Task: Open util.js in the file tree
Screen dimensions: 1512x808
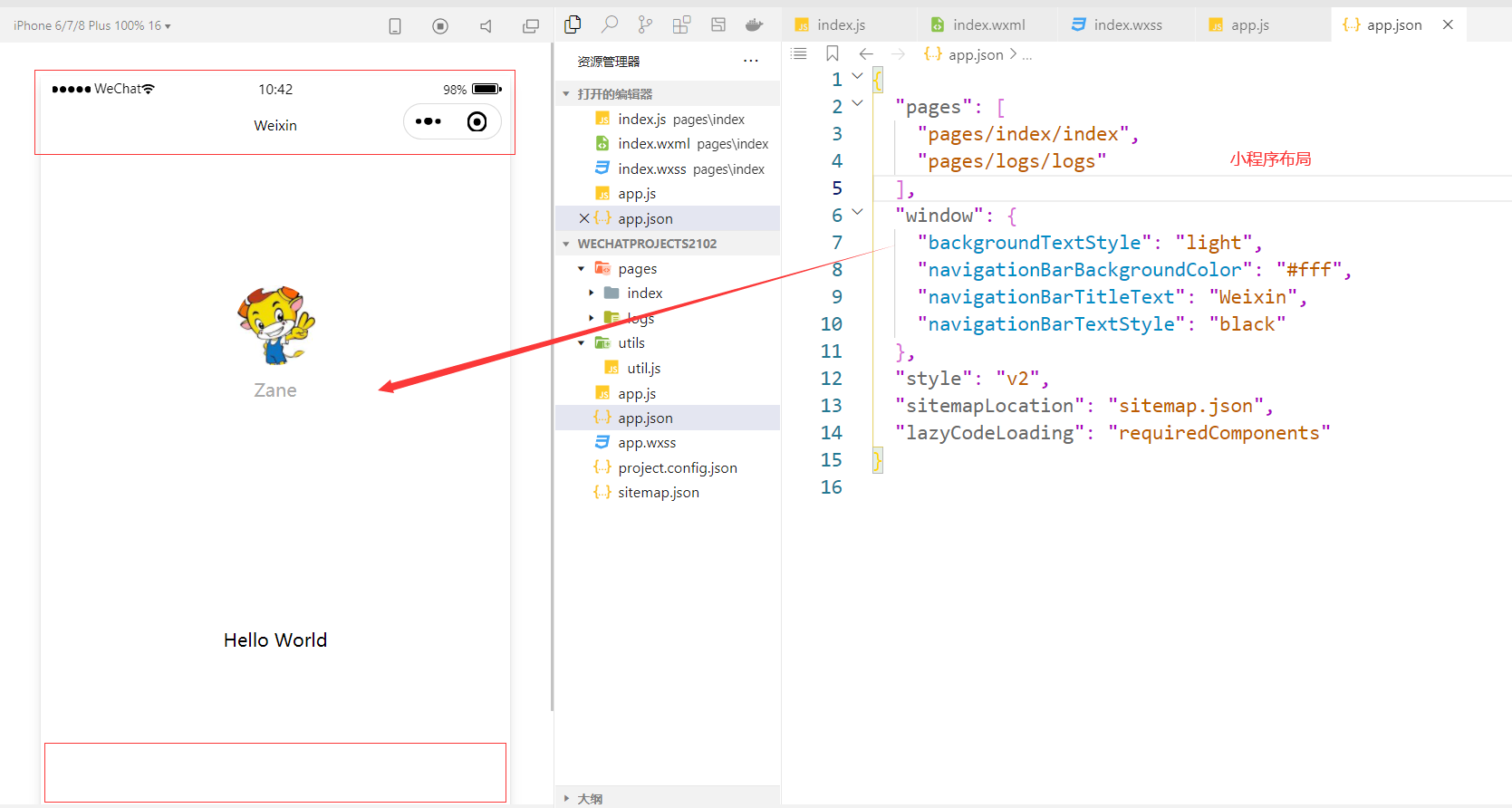Action: pyautogui.click(x=668, y=368)
